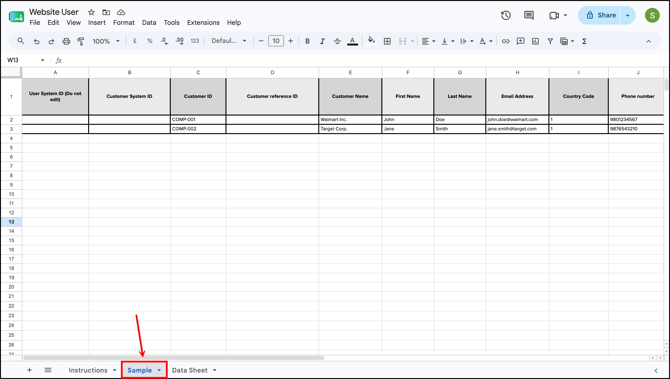Open the font family dropdown

[x=229, y=41]
